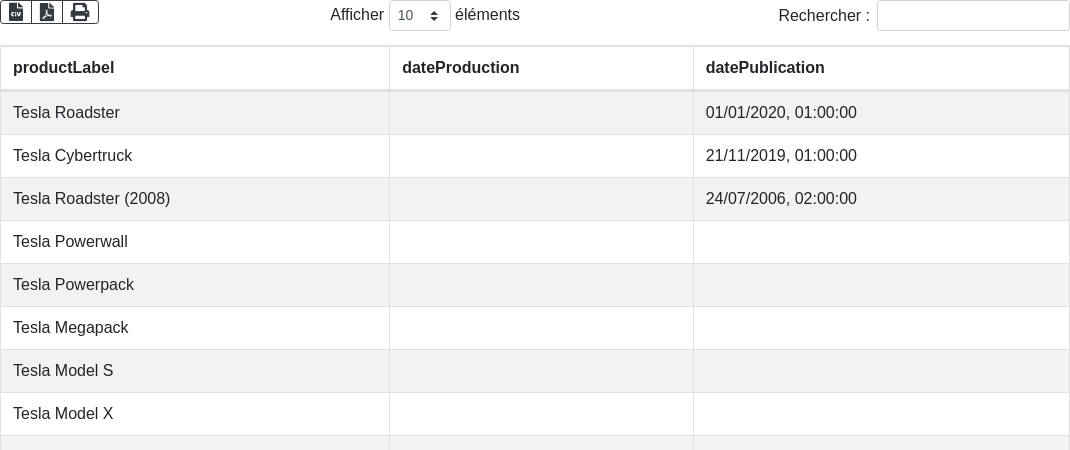Viewport: 1070px width, 450px height.
Task: Sort by dateProduction column header
Action: pyautogui.click(x=460, y=68)
